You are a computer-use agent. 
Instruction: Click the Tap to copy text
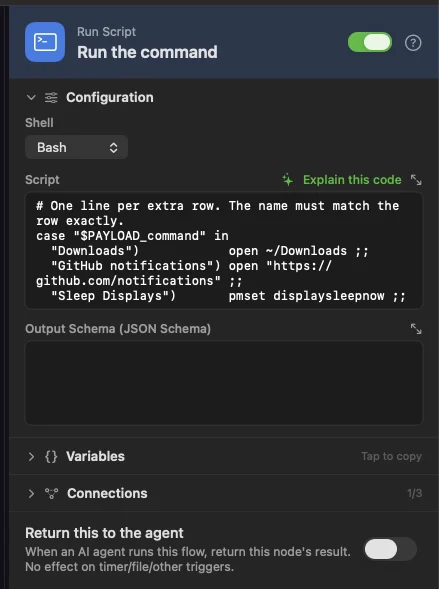click(x=391, y=456)
